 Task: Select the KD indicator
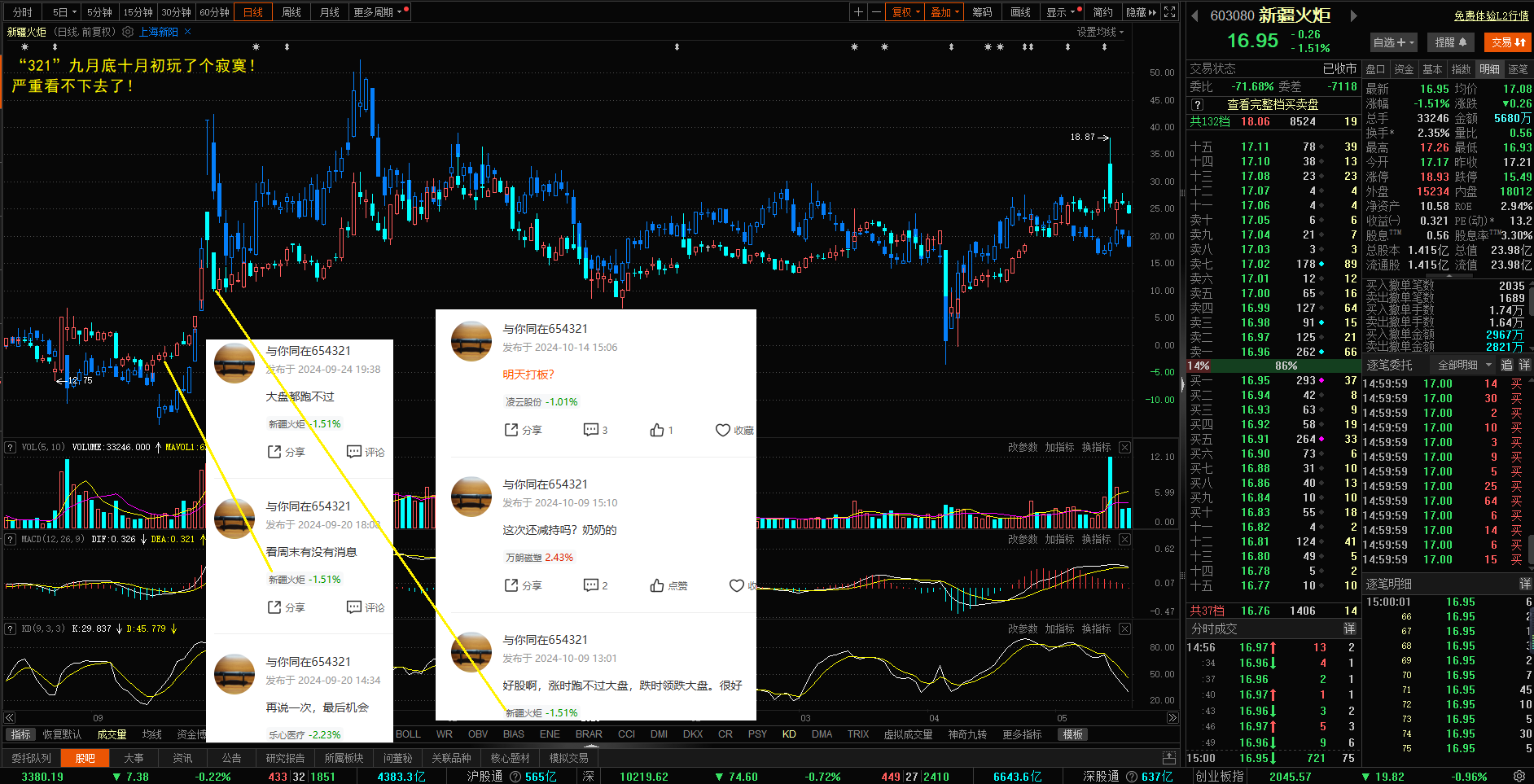pos(789,734)
